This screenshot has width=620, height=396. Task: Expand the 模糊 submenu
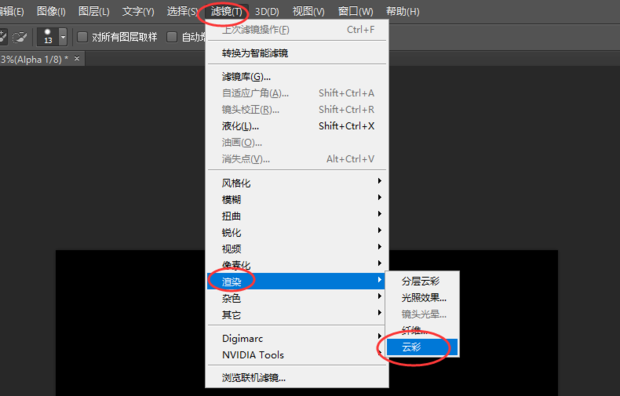[297, 199]
